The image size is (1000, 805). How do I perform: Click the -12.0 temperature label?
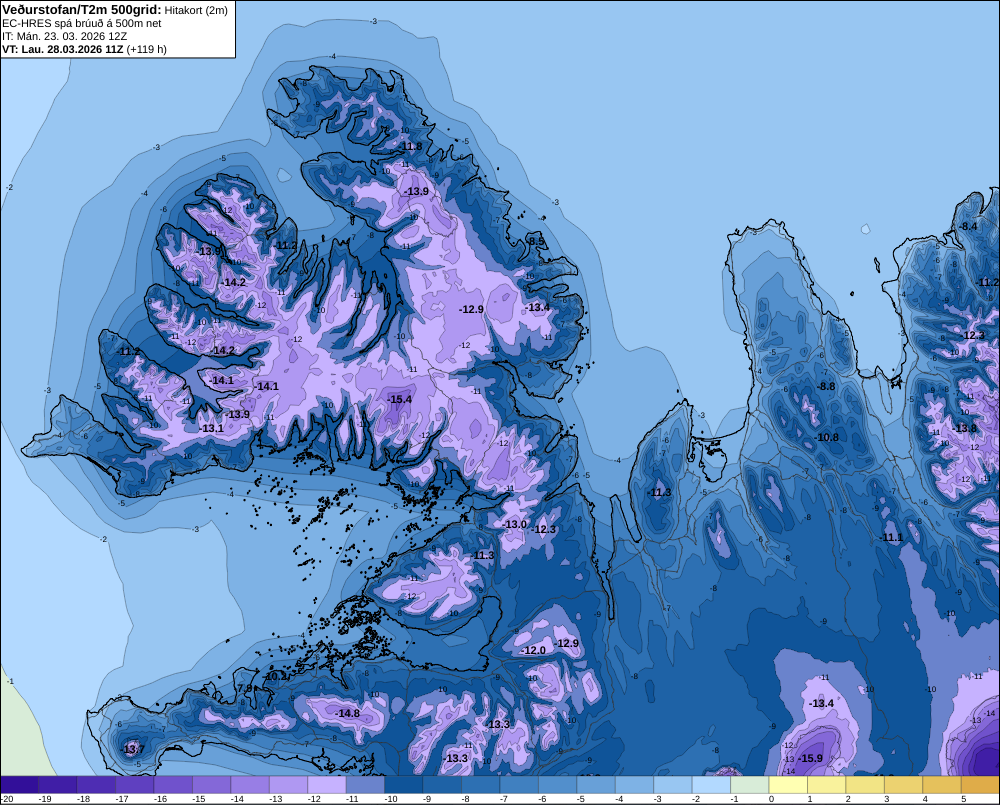(x=533, y=650)
